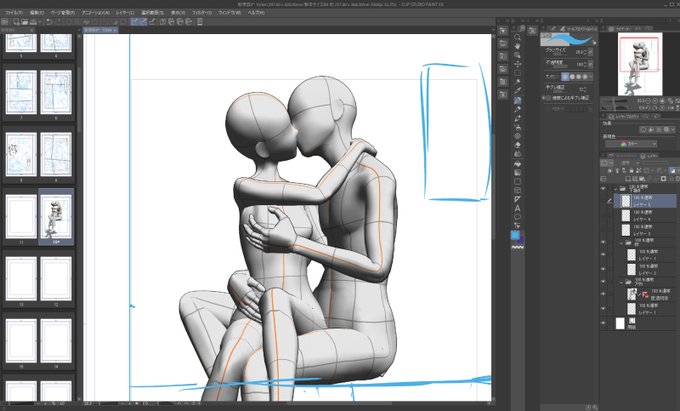Open the 編集 Edit menu
Screen dimensions: 680x411
click(x=37, y=13)
